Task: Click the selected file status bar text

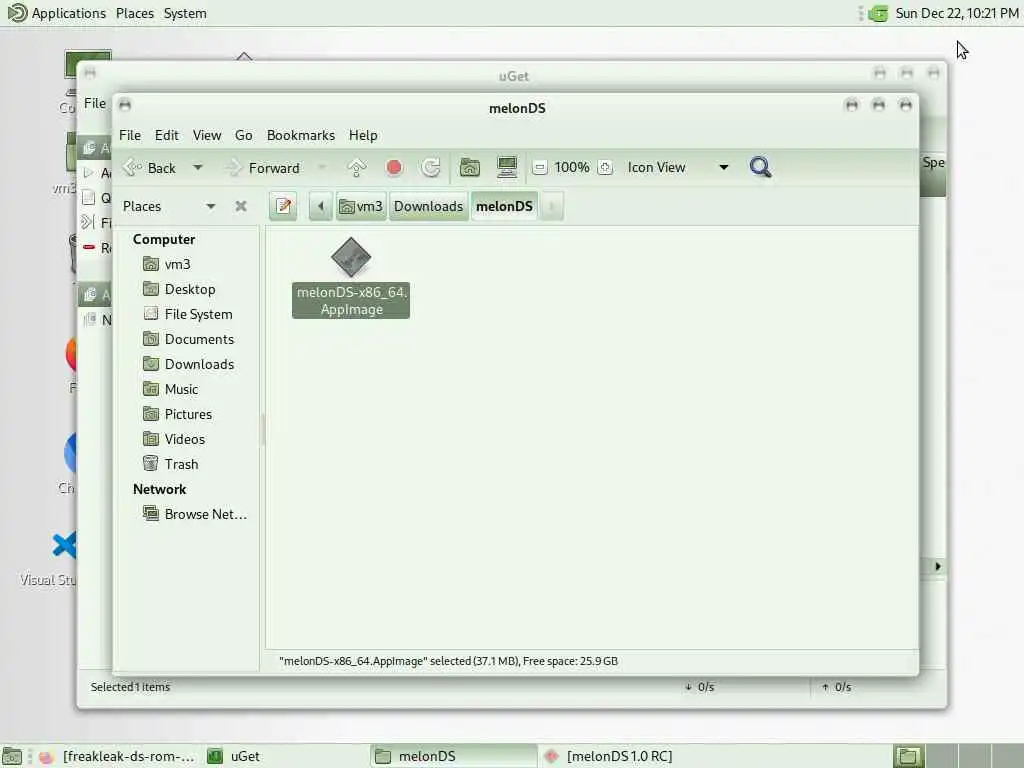Action: (x=448, y=661)
